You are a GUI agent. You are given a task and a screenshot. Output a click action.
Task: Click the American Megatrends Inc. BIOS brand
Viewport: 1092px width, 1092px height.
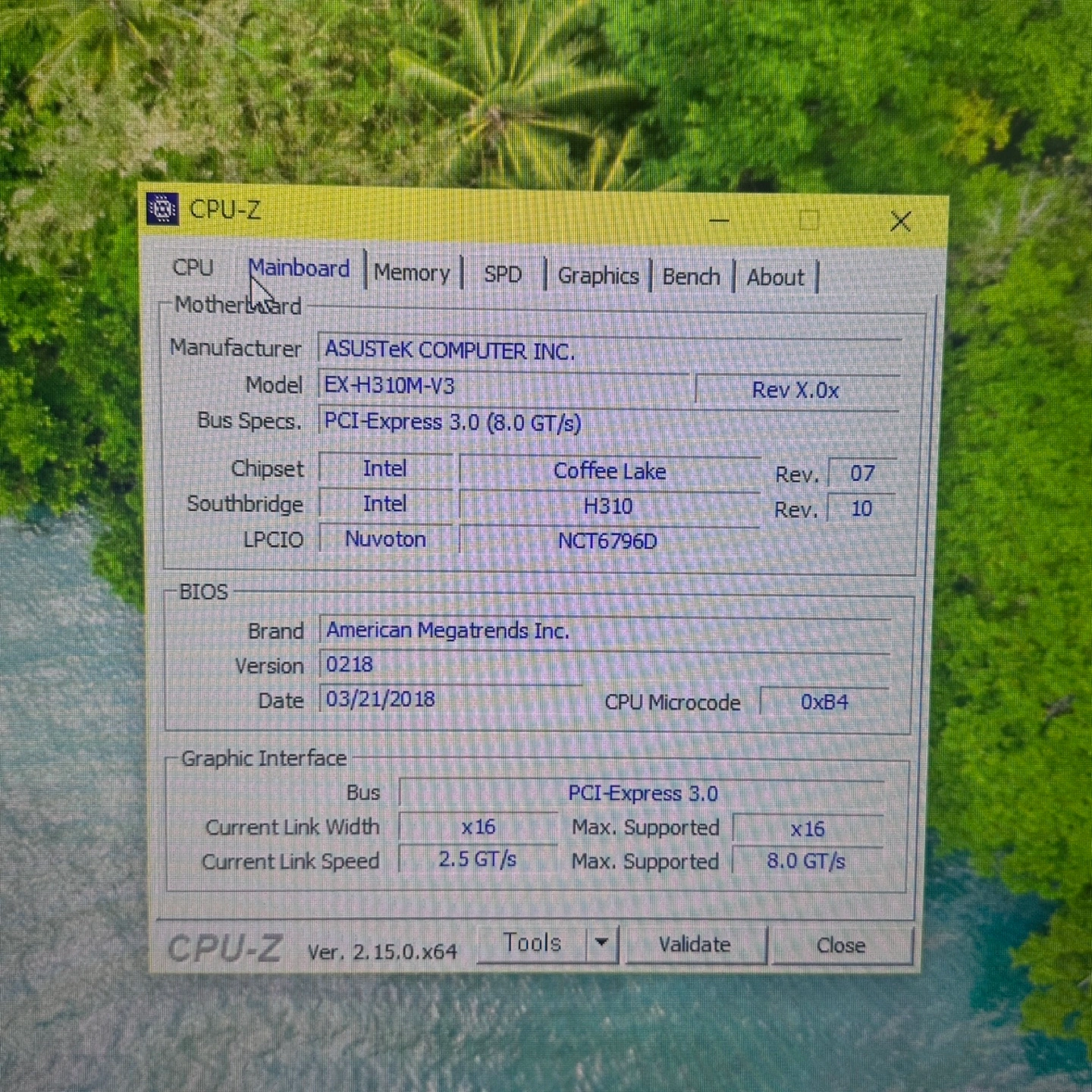pyautogui.click(x=605, y=631)
